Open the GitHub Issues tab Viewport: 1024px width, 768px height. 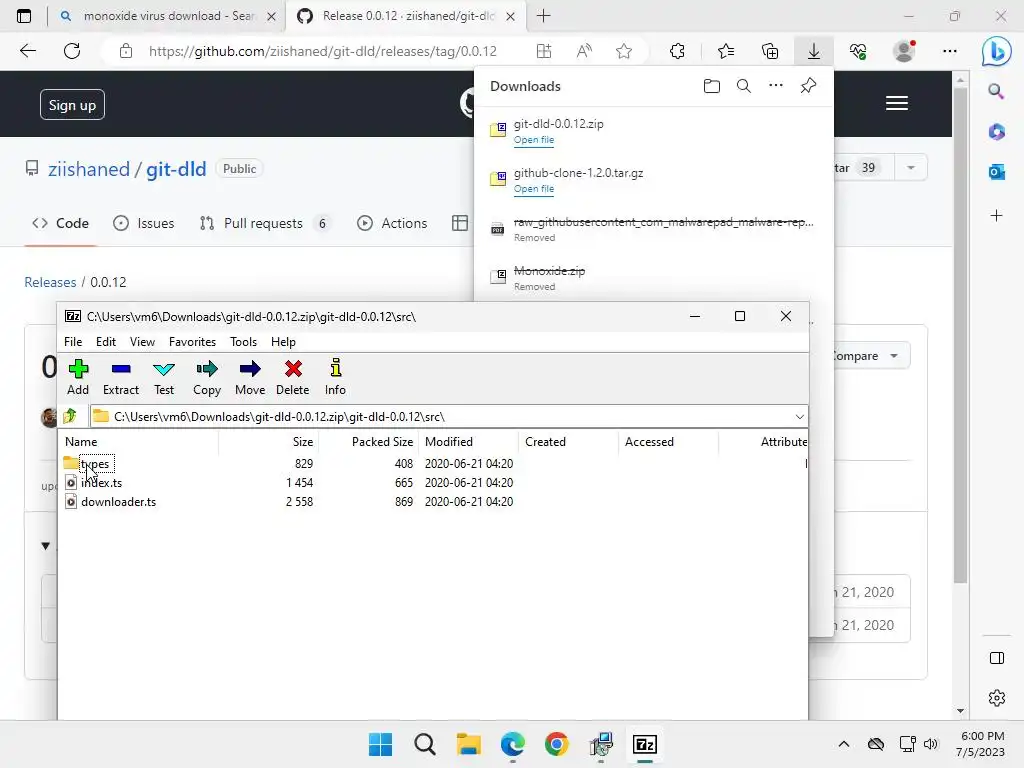(x=144, y=223)
